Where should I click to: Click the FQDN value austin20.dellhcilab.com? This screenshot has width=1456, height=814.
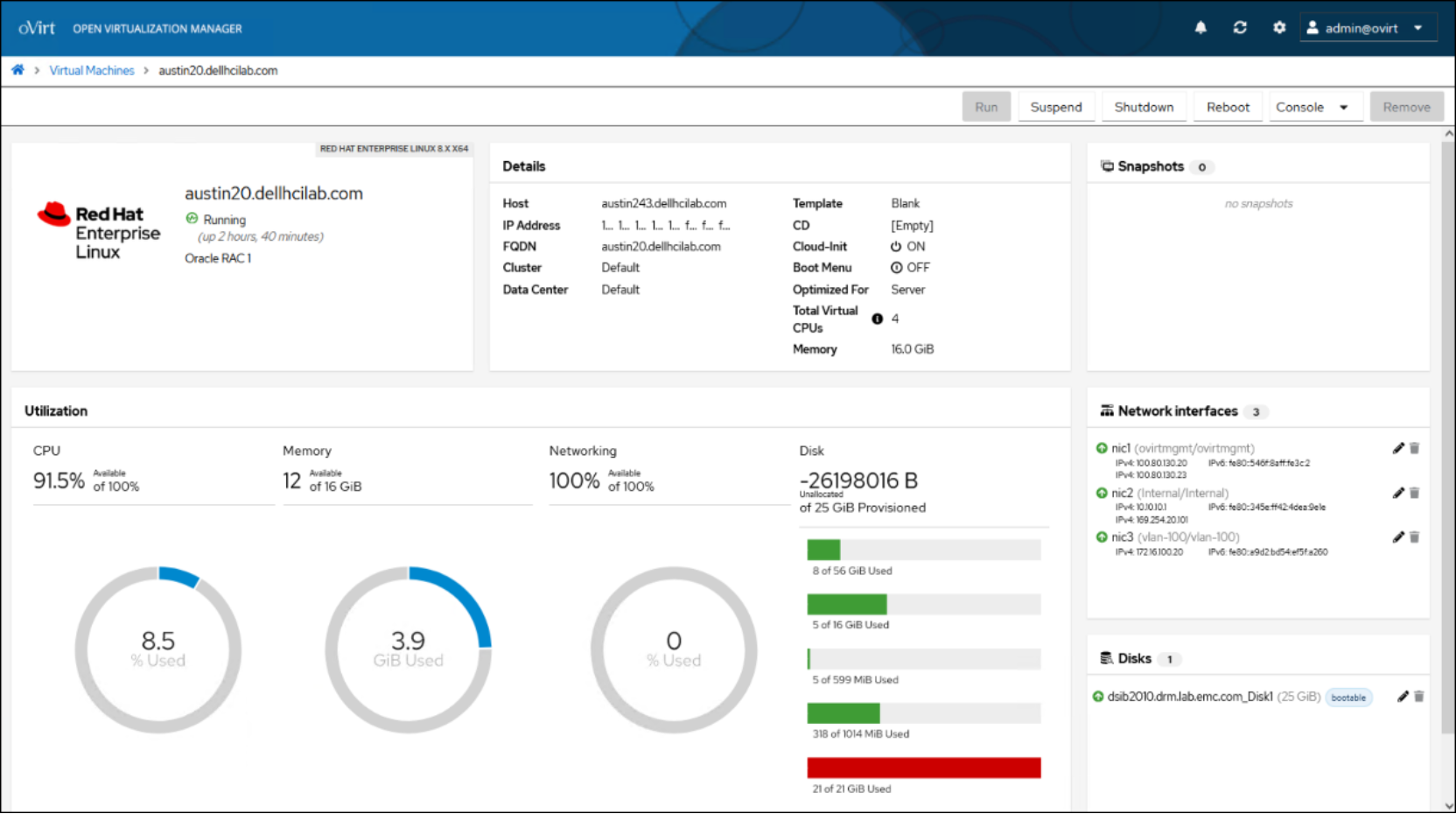(661, 247)
